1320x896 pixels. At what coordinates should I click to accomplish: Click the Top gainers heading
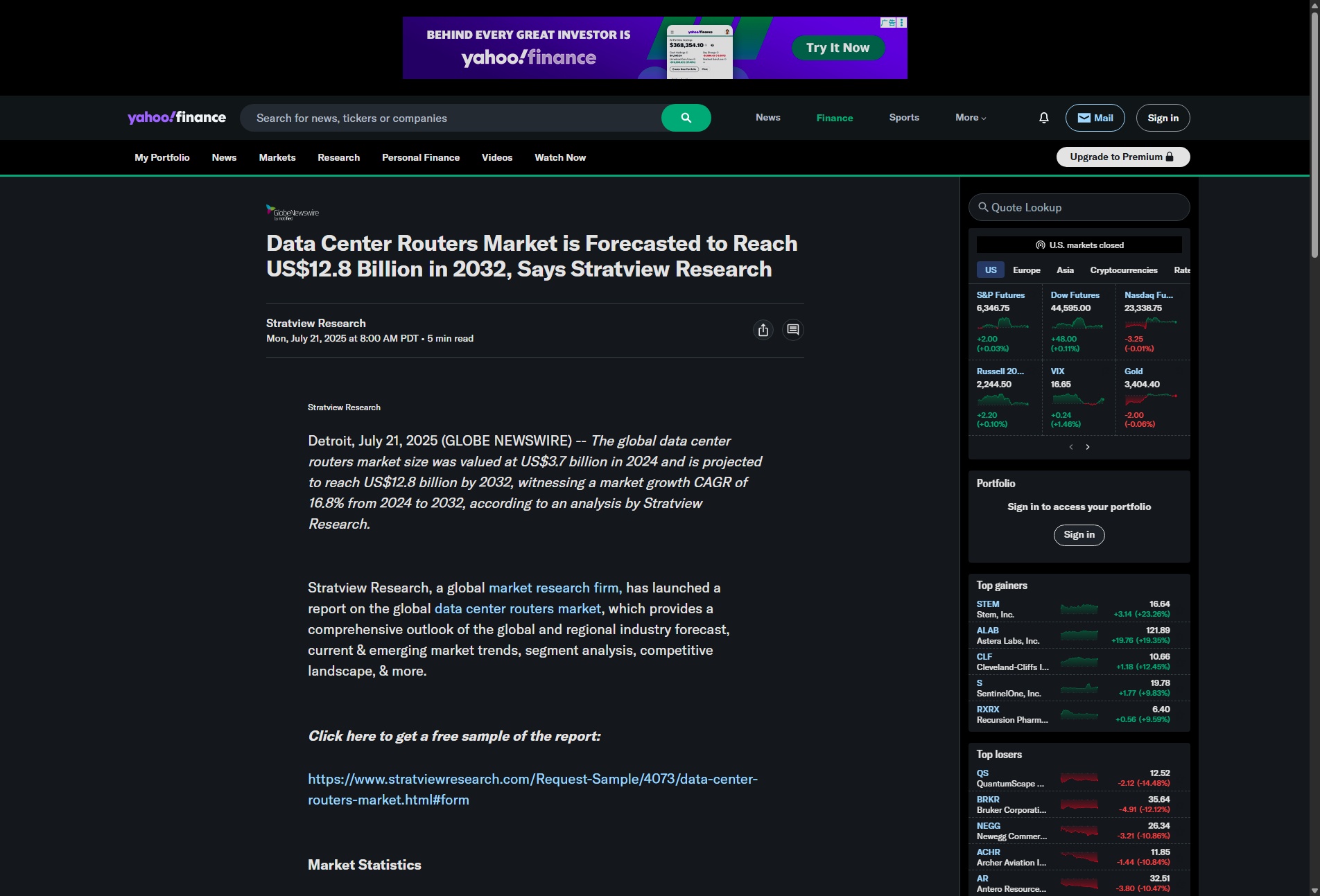(x=1002, y=586)
